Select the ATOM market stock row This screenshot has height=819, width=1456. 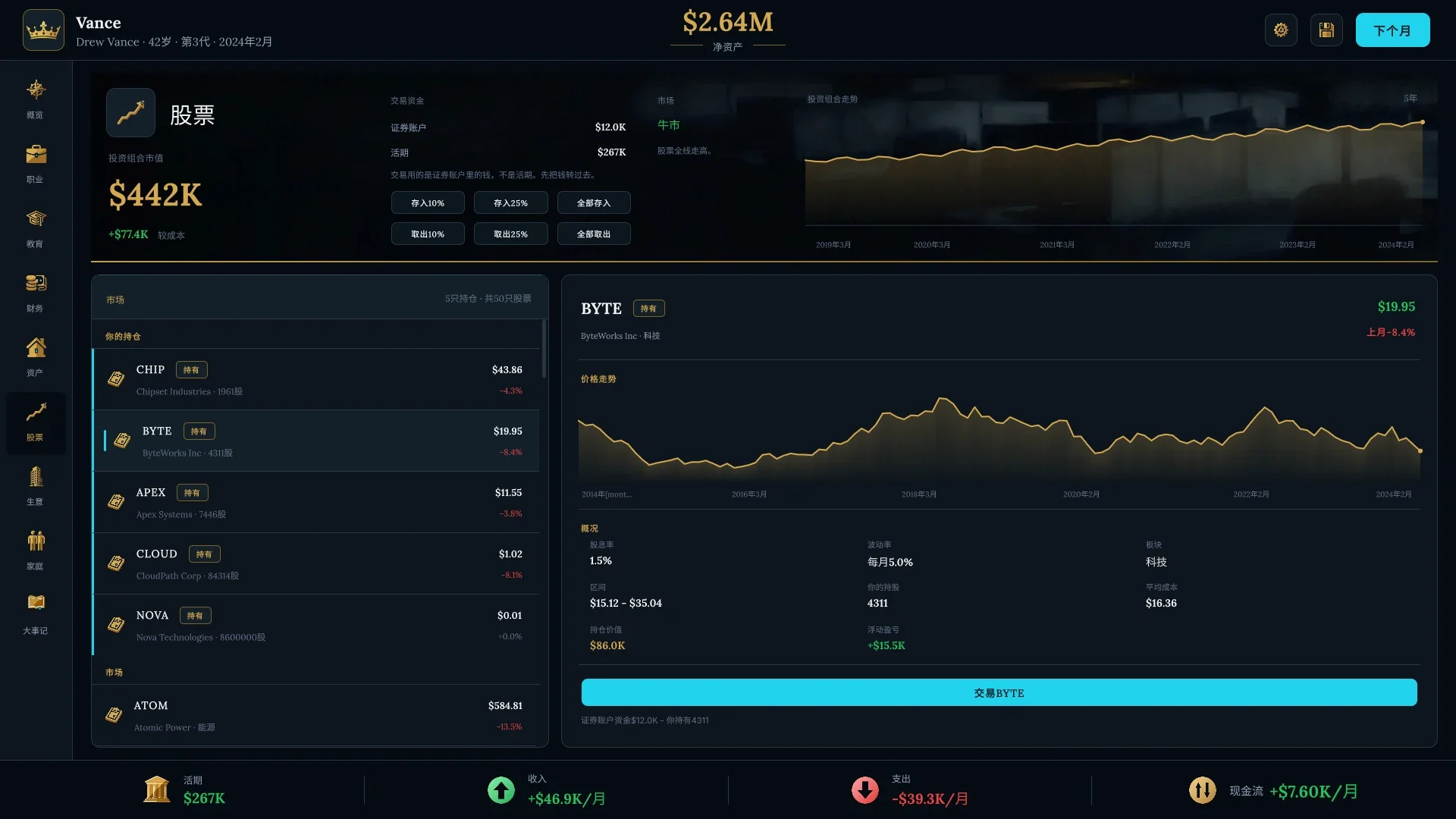[x=316, y=715]
